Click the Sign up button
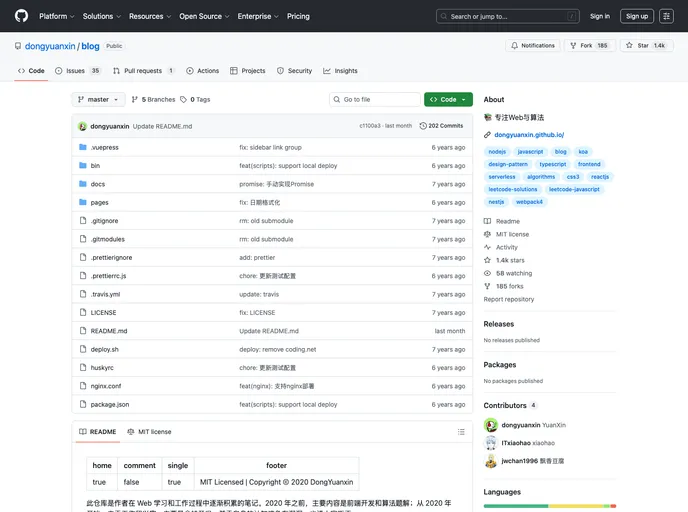This screenshot has width=688, height=512. tap(636, 16)
